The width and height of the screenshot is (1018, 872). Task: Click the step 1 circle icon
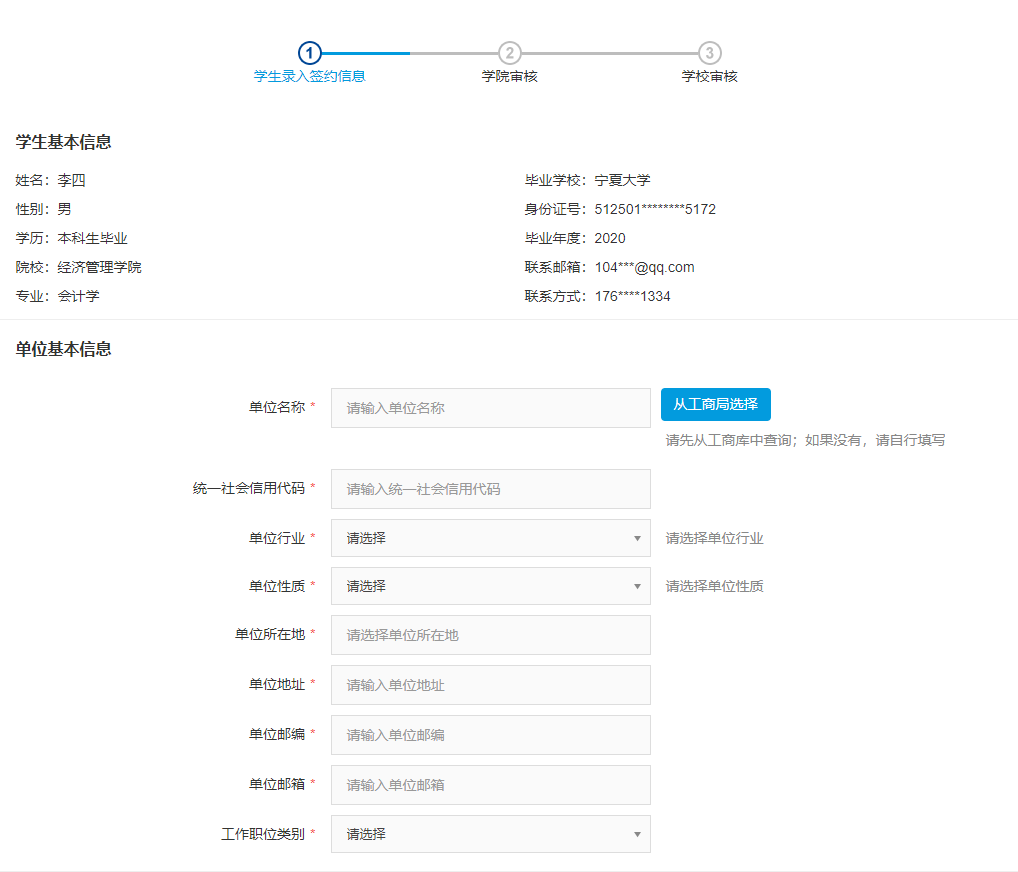[310, 53]
